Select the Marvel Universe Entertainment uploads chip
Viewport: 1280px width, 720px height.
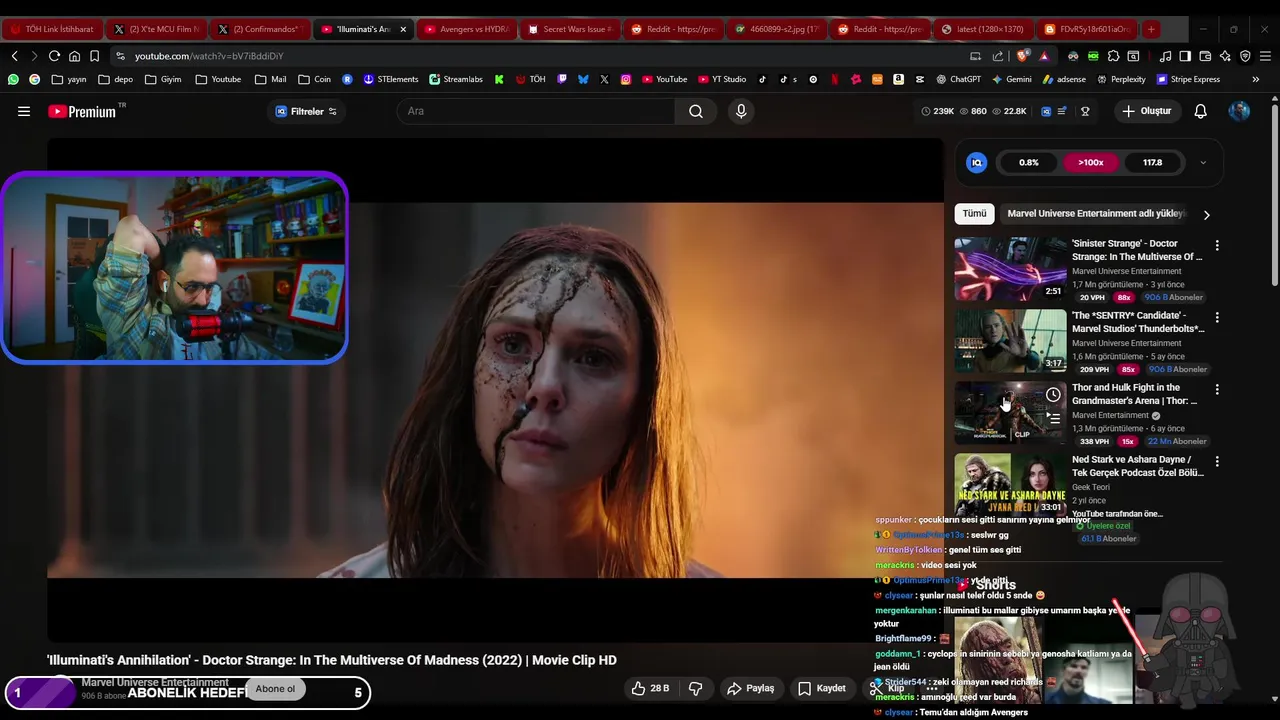1096,213
